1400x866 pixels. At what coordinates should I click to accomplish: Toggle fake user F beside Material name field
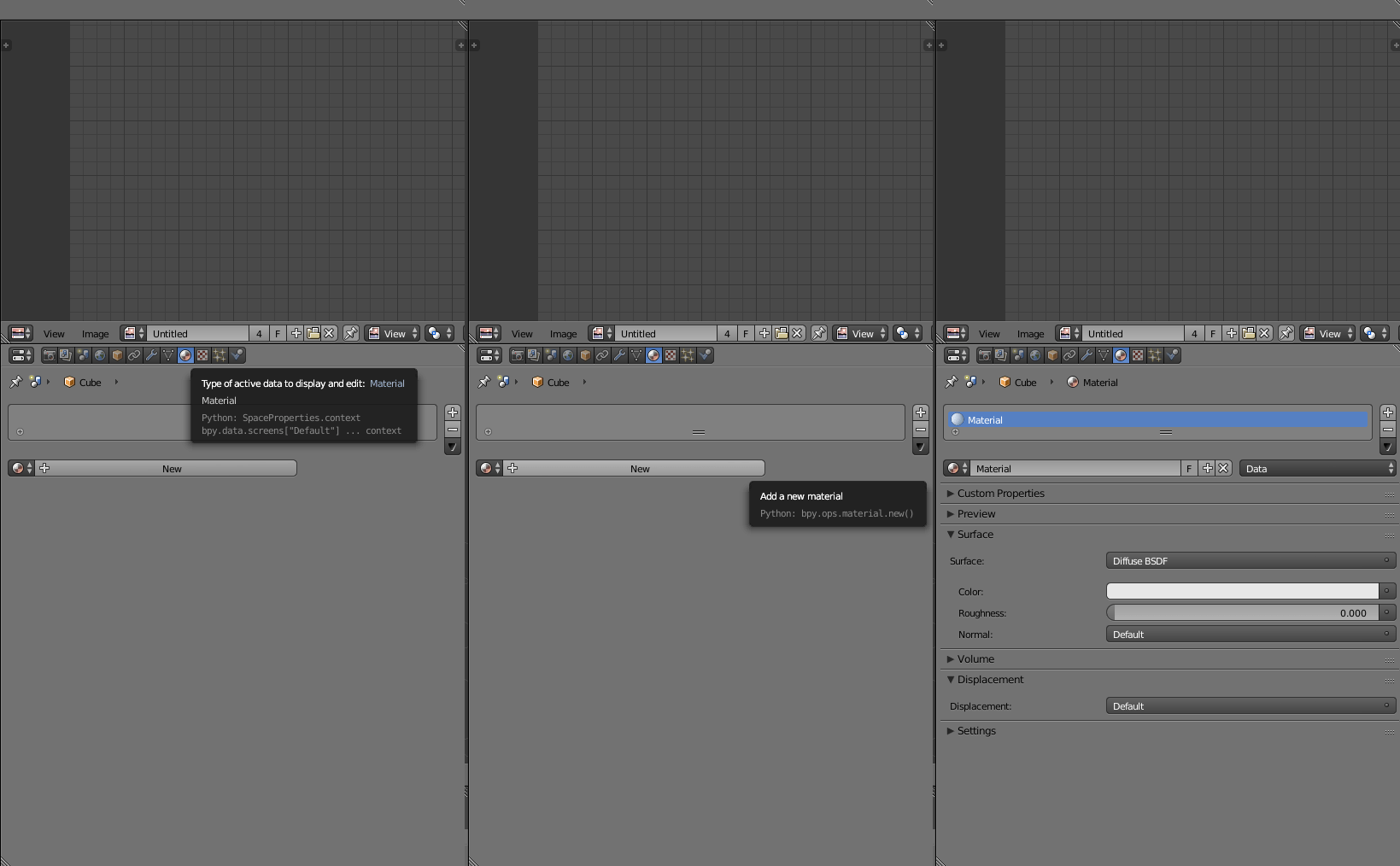point(1189,468)
